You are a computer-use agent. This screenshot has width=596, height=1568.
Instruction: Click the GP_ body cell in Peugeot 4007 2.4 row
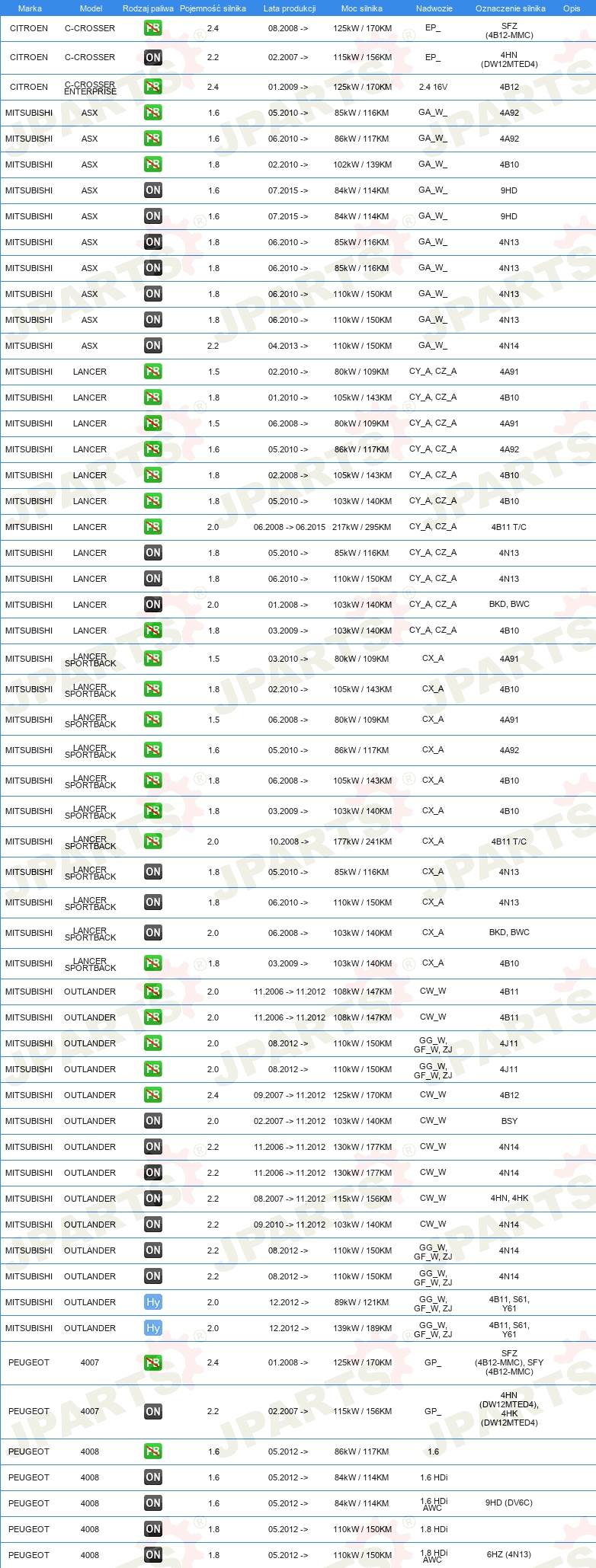click(433, 1363)
